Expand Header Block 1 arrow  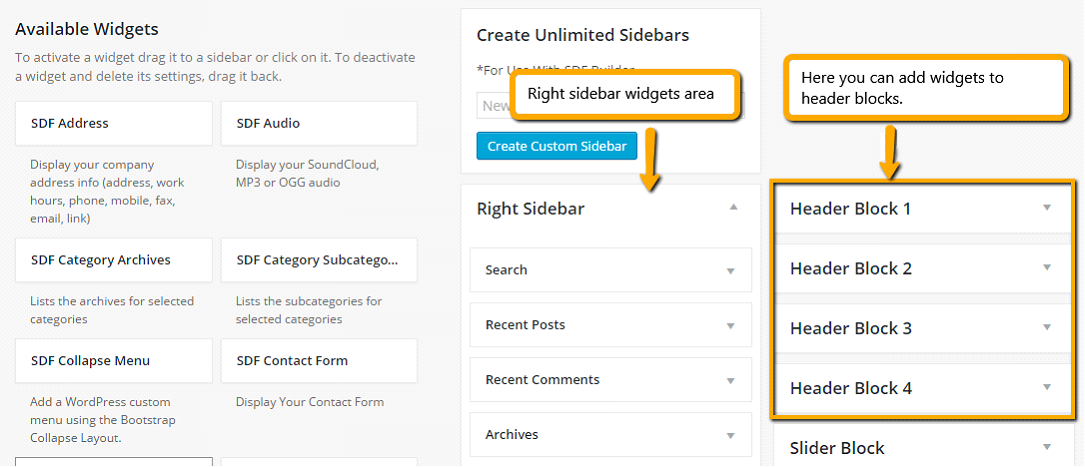click(x=1047, y=207)
